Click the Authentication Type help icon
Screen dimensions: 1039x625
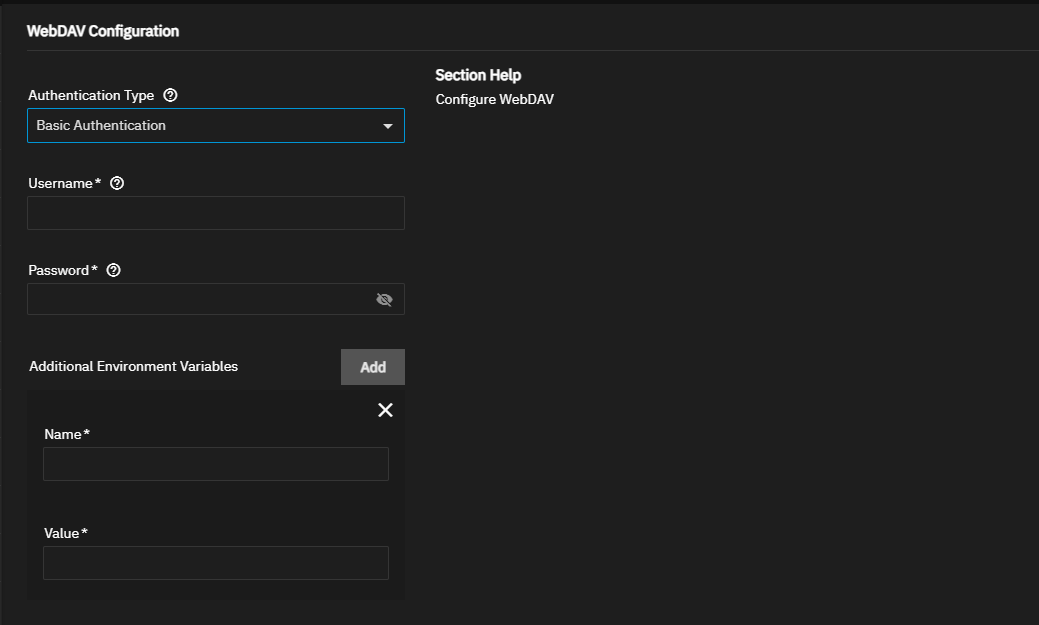(170, 96)
